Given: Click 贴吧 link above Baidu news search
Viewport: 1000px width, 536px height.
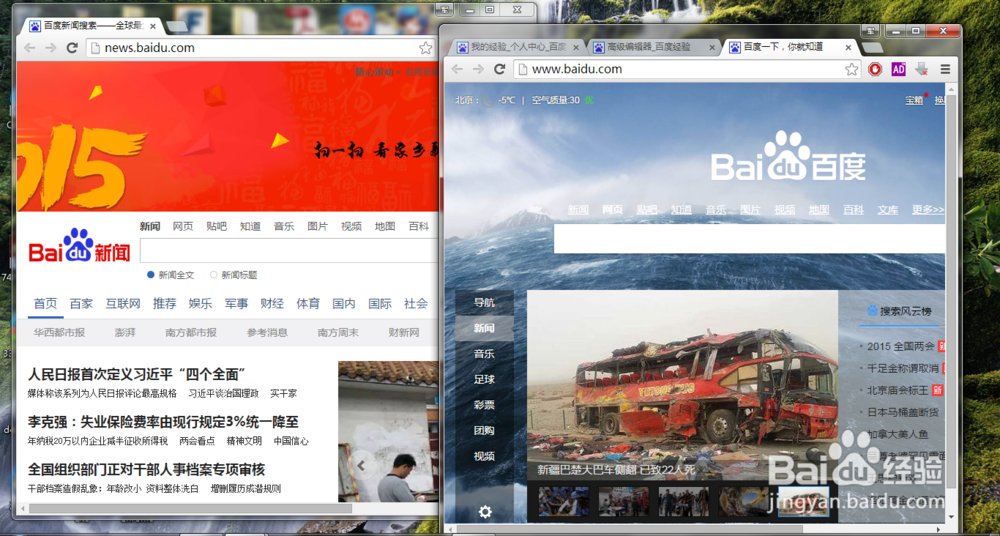Looking at the screenshot, I should tap(216, 226).
